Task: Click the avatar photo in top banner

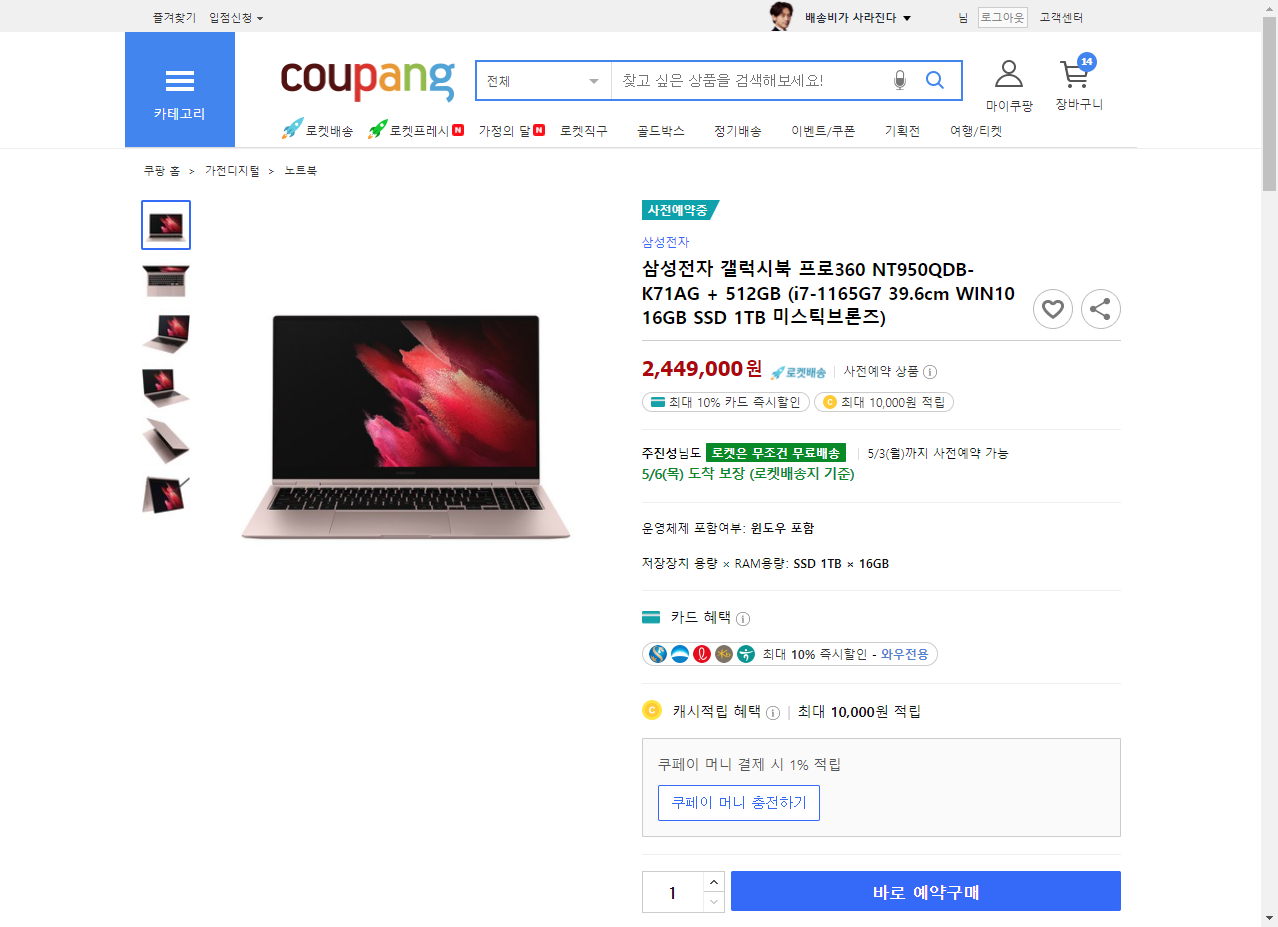Action: tap(780, 16)
